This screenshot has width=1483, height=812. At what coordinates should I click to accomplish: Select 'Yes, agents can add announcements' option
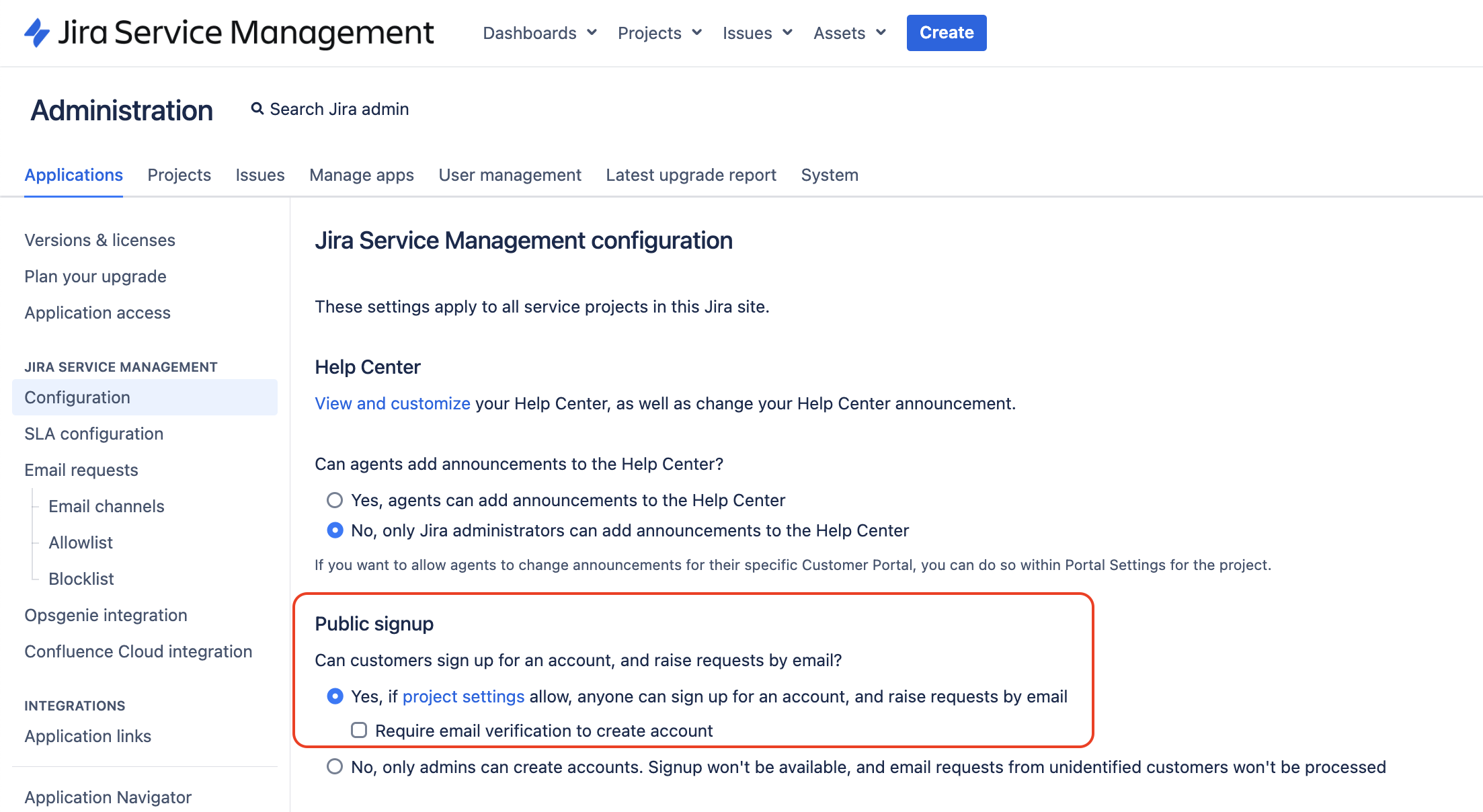[335, 500]
